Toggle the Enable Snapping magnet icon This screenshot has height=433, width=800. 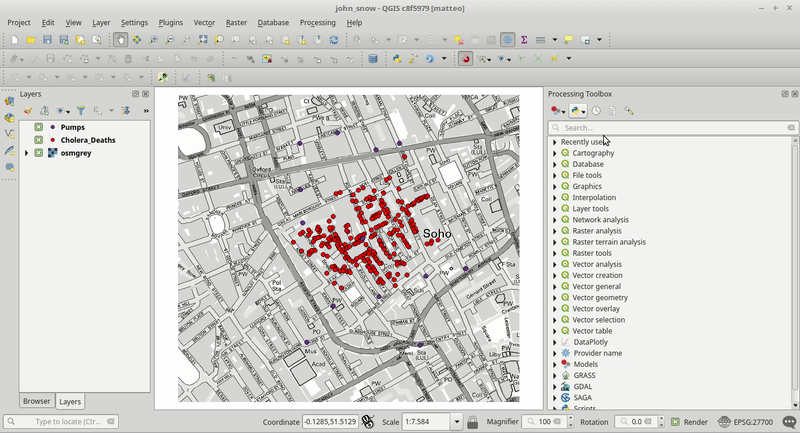[x=465, y=59]
